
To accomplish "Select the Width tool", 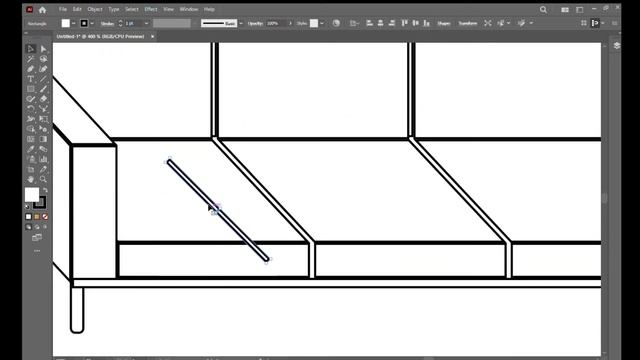I will coord(31,119).
